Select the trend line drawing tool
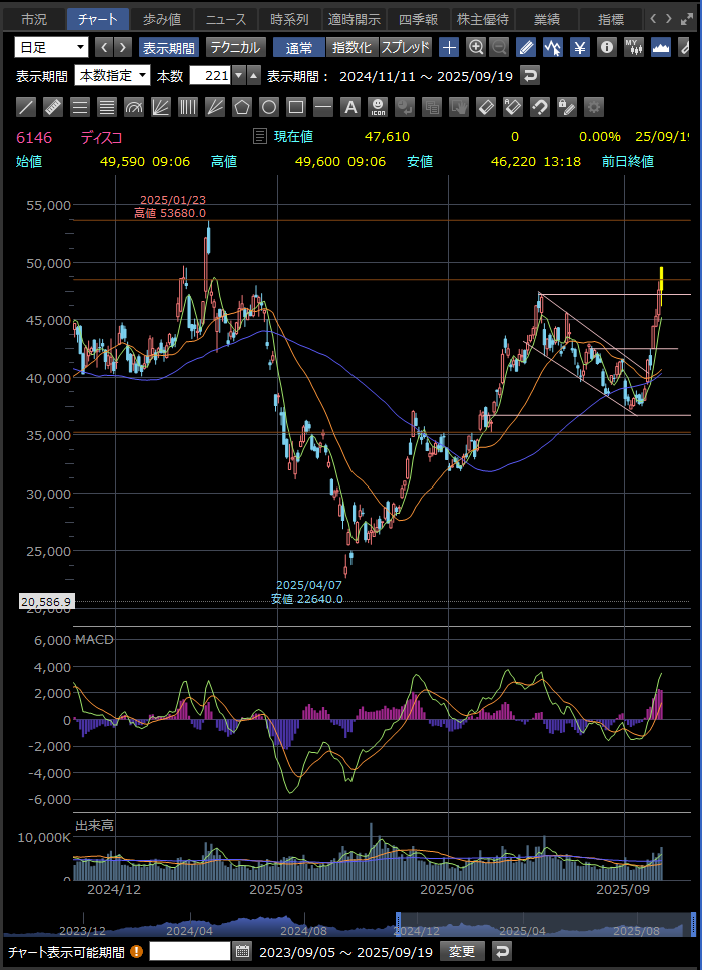This screenshot has width=702, height=970. (27, 107)
